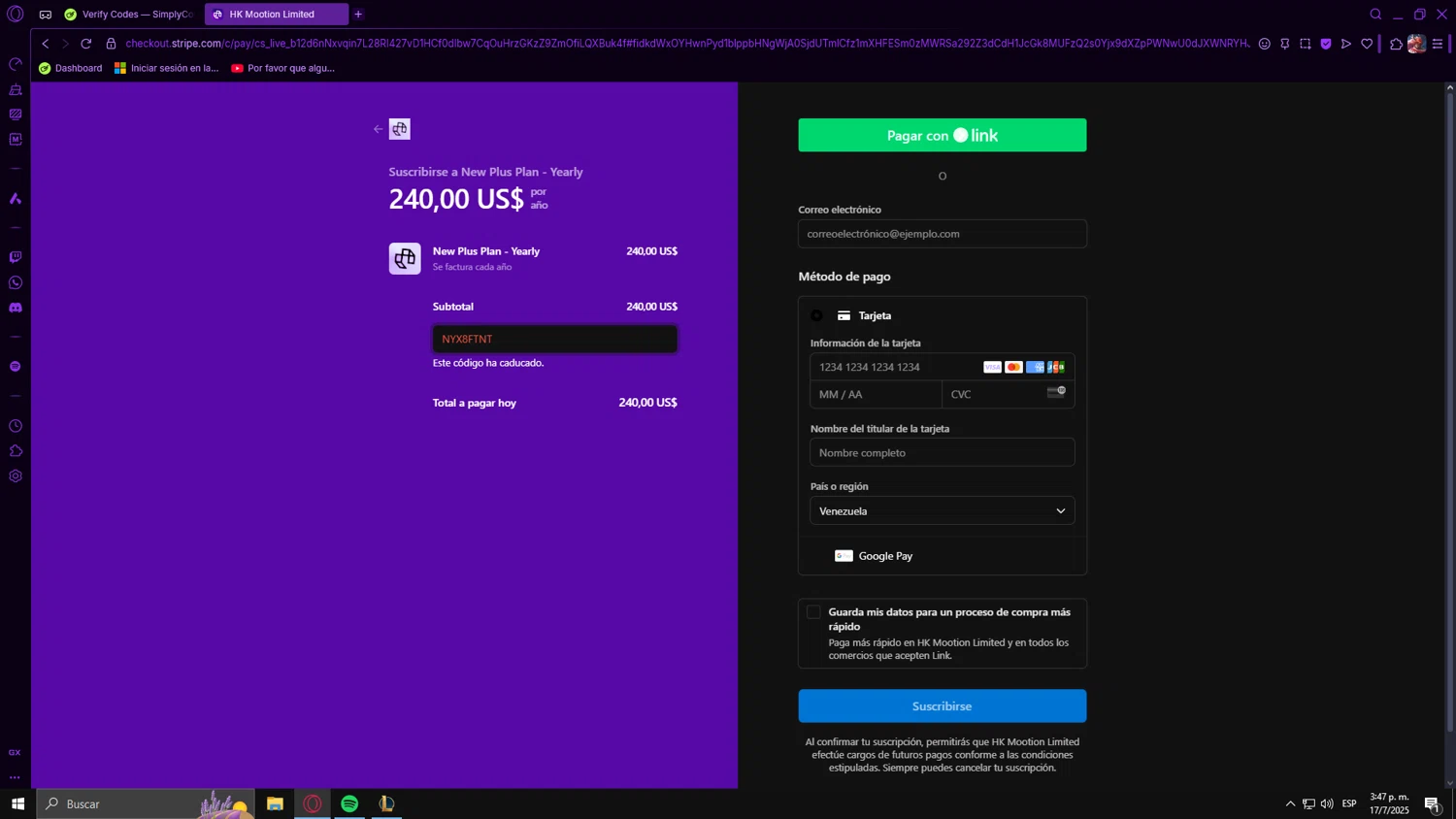1456x819 pixels.
Task: Open History clock icon in sidebar
Action: click(x=16, y=426)
